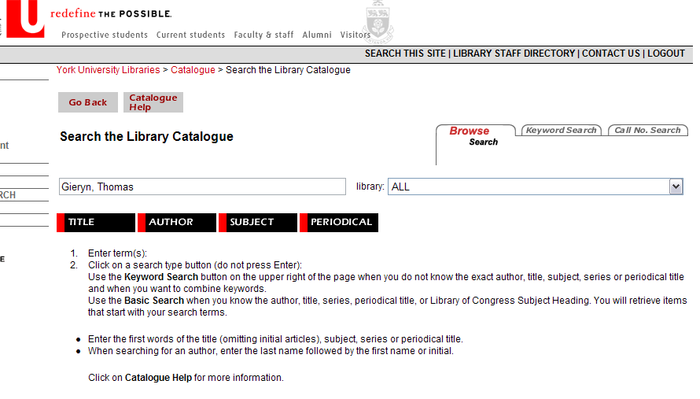This screenshot has height=399, width=700.
Task: Open LIBRARY STAFF DIRECTORY
Action: pyautogui.click(x=514, y=54)
